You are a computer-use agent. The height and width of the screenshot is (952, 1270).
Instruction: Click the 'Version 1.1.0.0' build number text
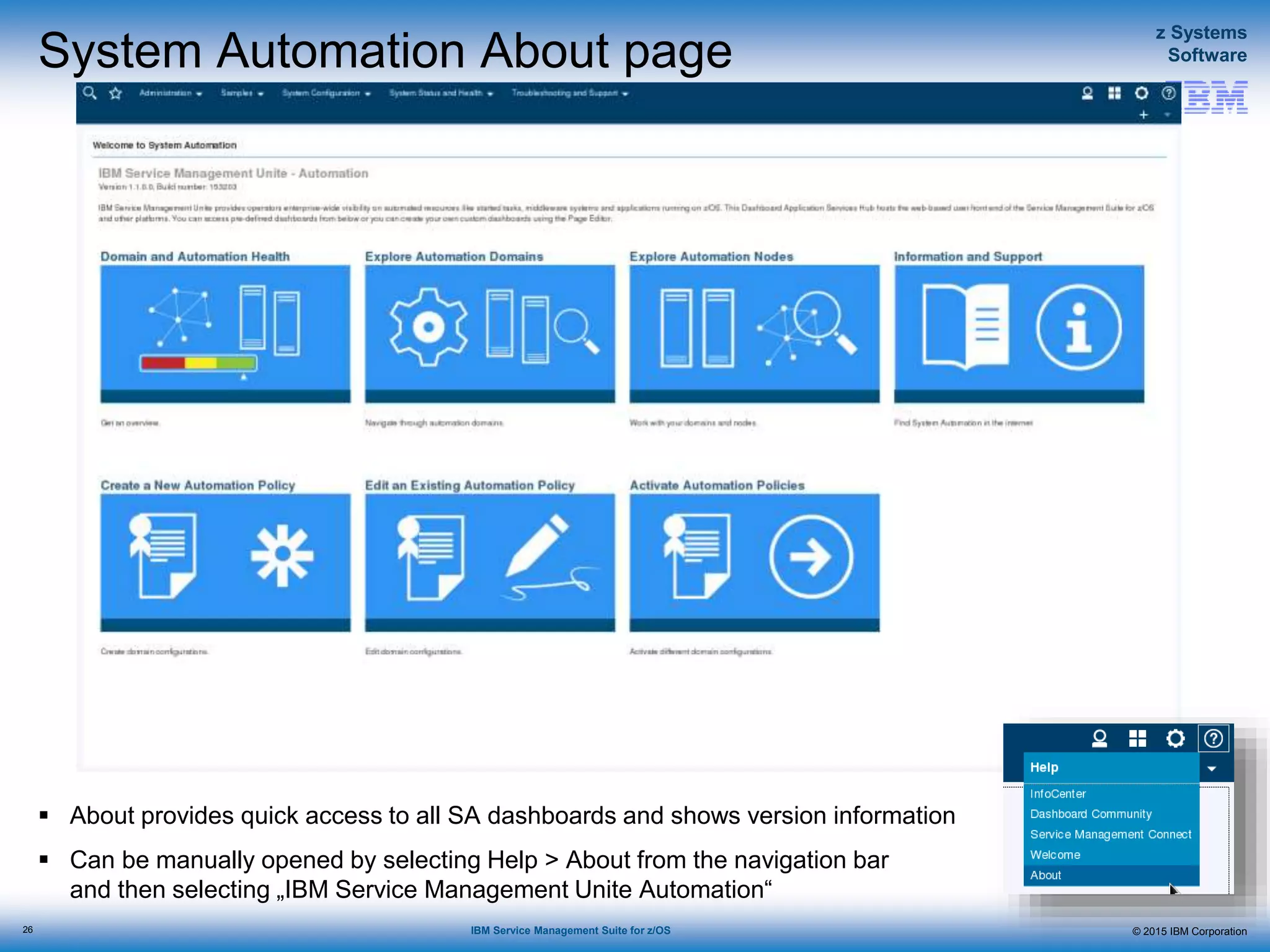(167, 187)
